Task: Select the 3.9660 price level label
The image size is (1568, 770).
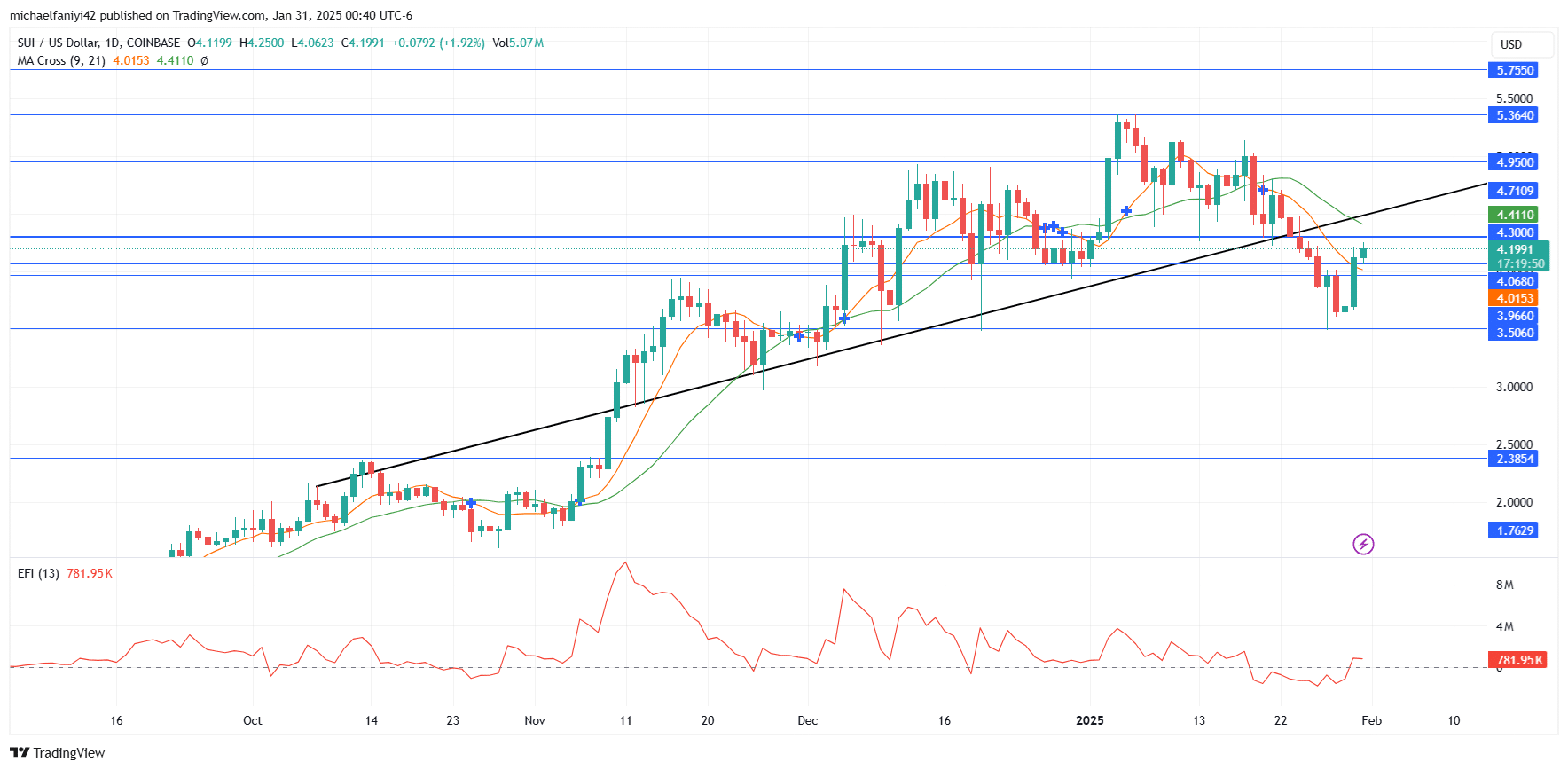Action: [1515, 316]
